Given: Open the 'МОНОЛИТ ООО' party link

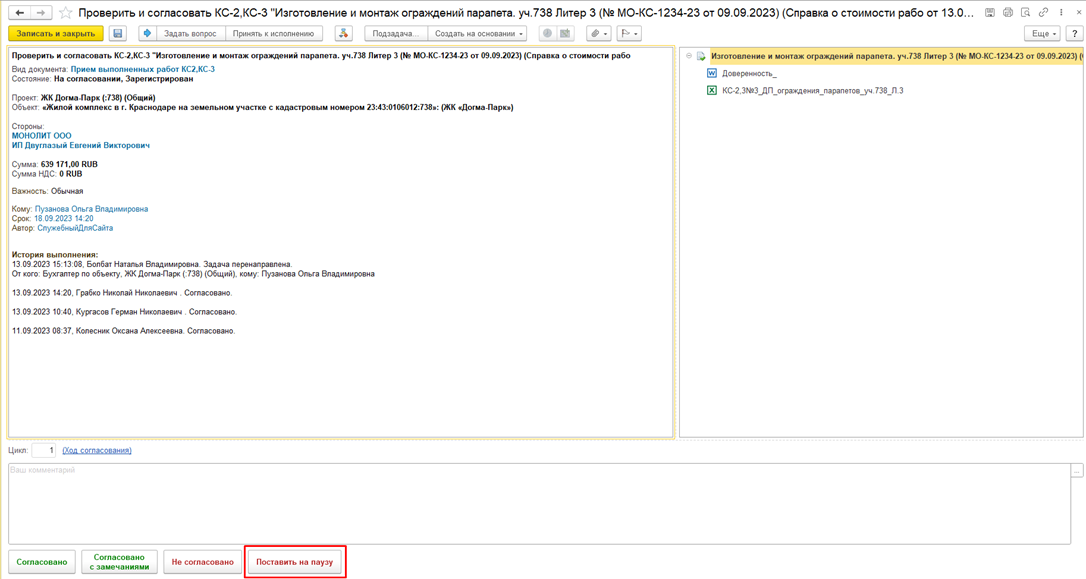Looking at the screenshot, I should tap(42, 136).
